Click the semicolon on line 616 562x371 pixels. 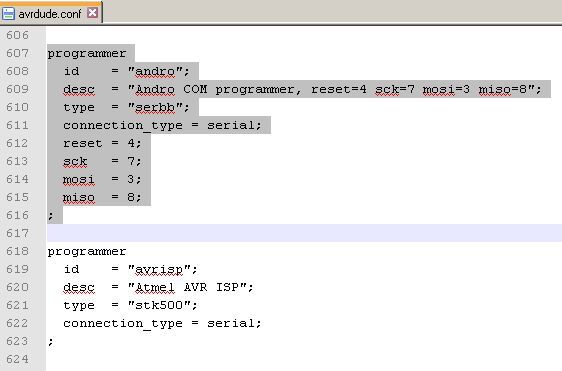[x=51, y=215]
